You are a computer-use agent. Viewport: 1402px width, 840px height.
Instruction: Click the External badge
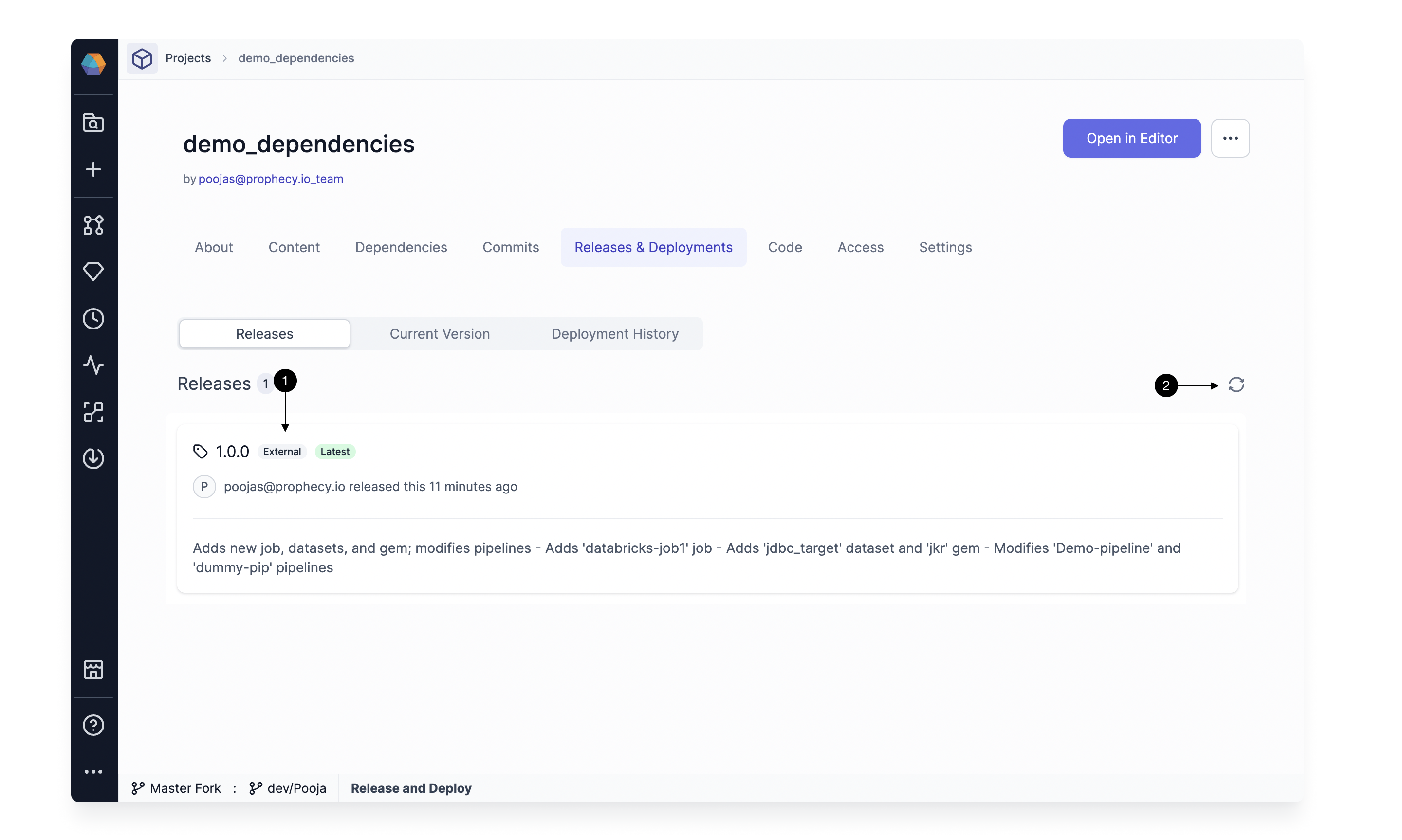tap(282, 452)
